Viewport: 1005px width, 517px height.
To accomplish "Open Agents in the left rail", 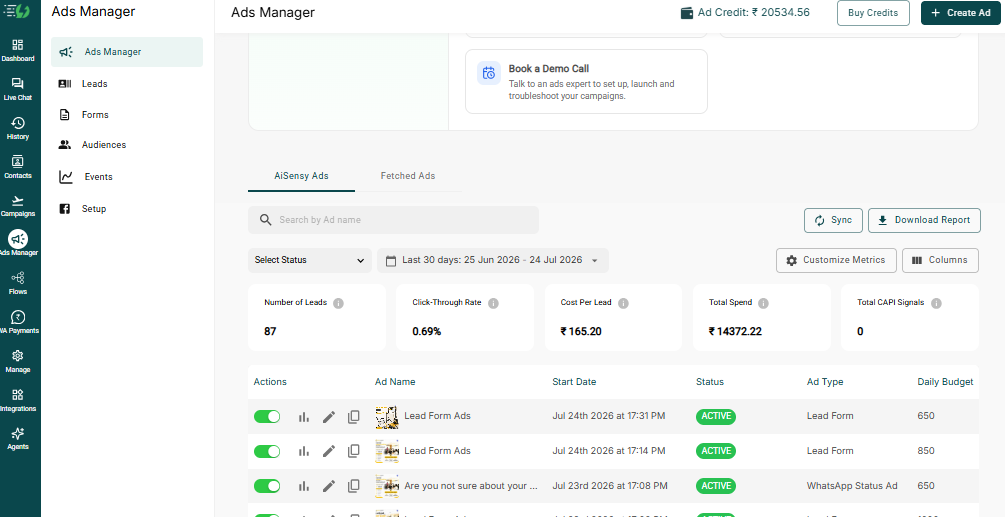I will (18, 439).
